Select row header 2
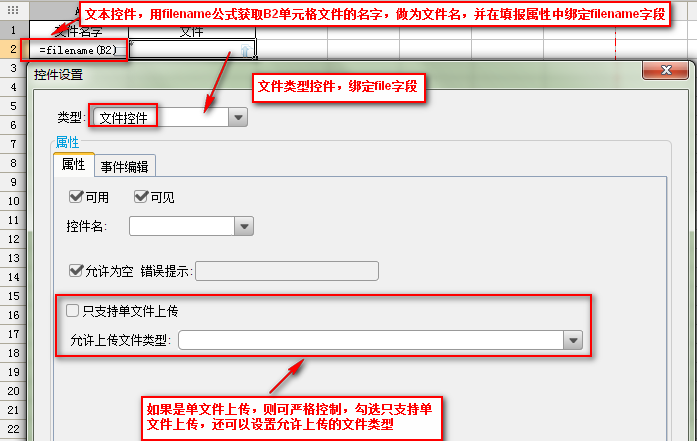Image resolution: width=697 pixels, height=441 pixels. tap(14, 49)
